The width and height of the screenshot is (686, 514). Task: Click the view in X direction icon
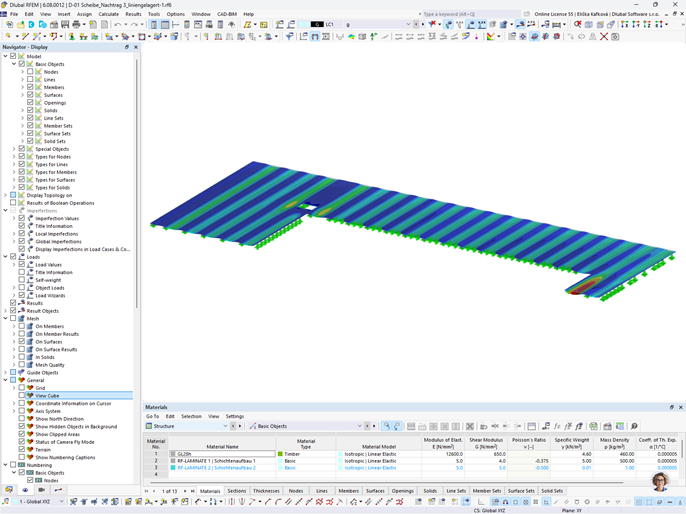pyautogui.click(x=625, y=24)
